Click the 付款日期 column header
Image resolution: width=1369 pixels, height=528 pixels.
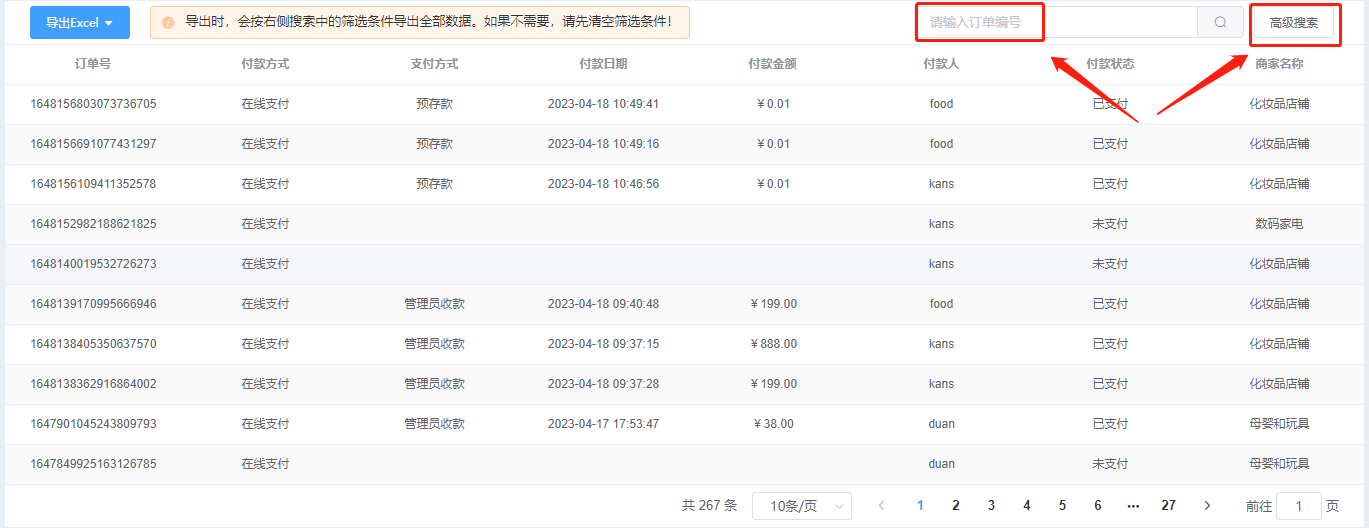pos(604,64)
